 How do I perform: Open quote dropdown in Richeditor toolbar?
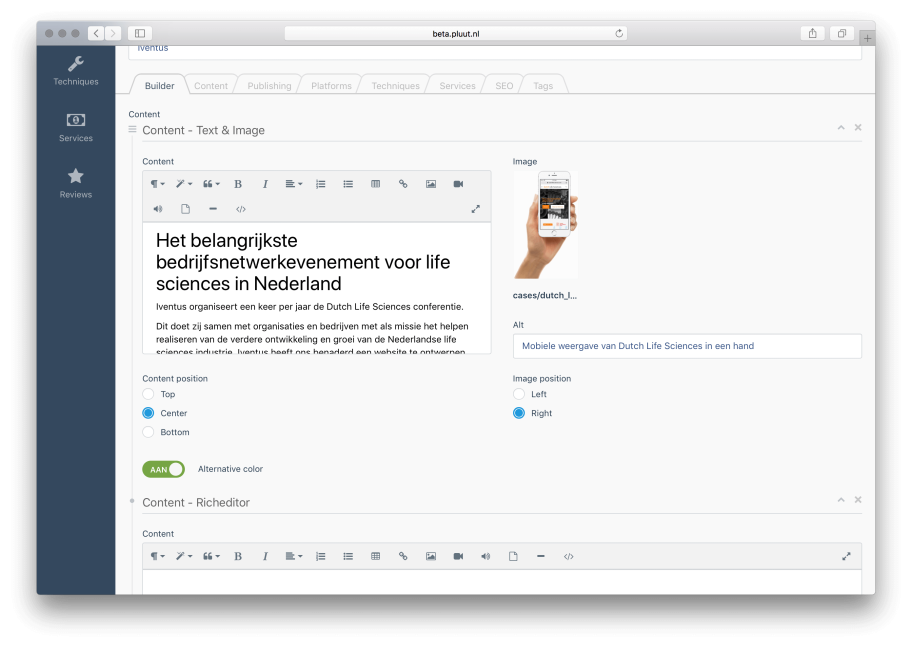211,556
